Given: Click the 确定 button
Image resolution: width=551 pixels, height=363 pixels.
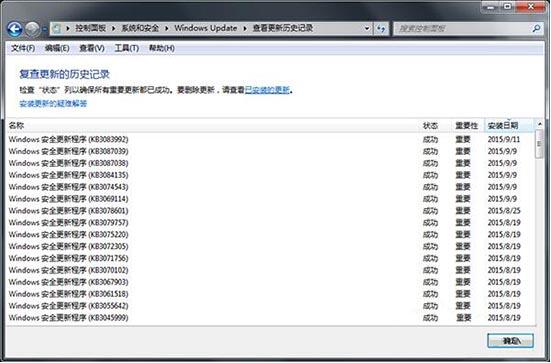Looking at the screenshot, I should click(510, 341).
